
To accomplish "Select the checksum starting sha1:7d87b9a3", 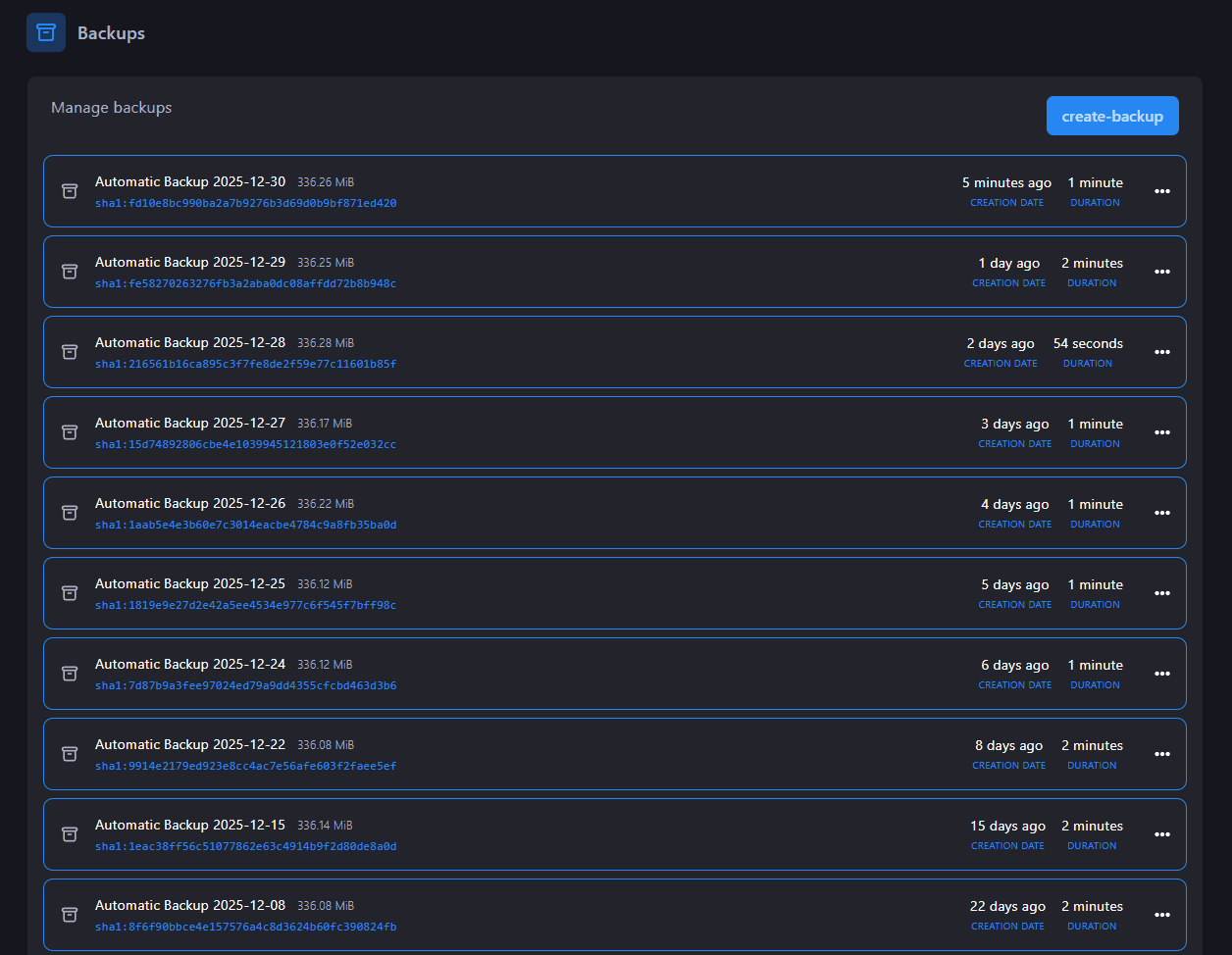I will [x=246, y=685].
